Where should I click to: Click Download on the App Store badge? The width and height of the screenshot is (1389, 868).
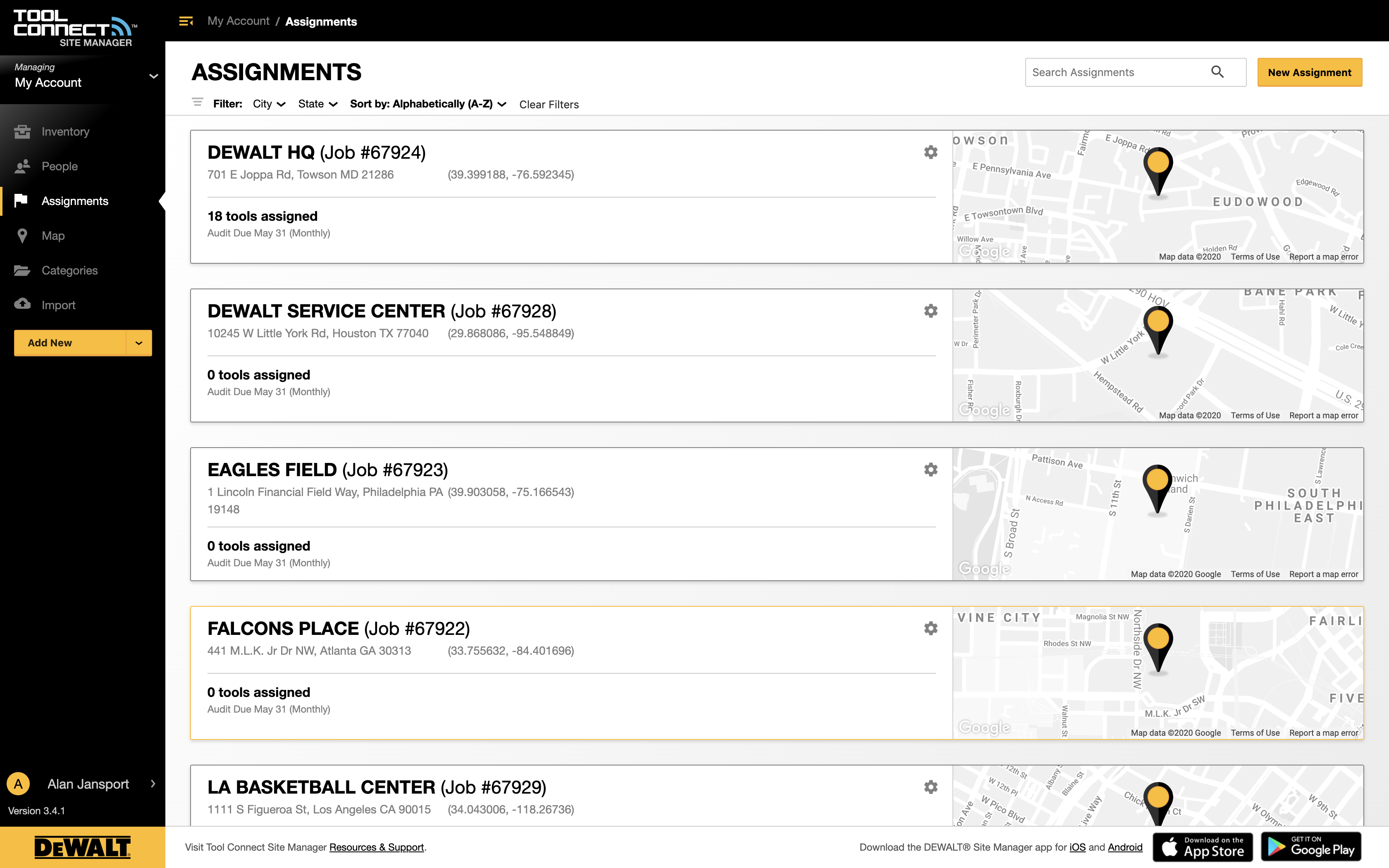[x=1203, y=847]
